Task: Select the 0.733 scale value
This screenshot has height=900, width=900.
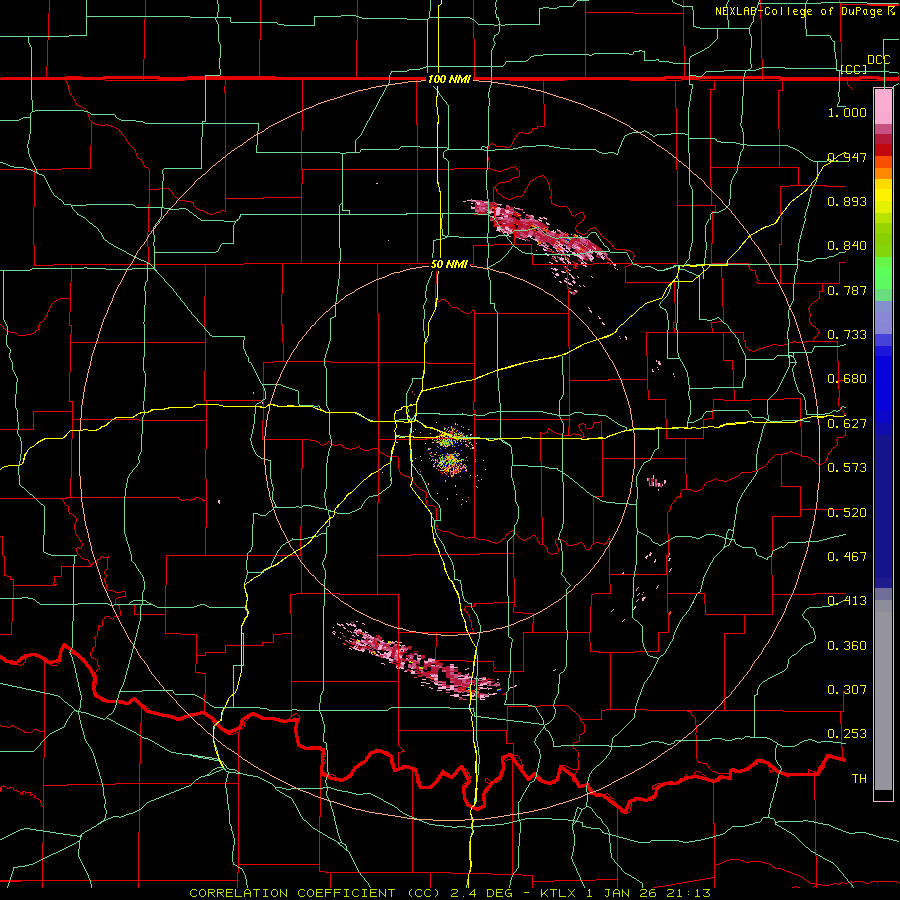Action: point(847,335)
